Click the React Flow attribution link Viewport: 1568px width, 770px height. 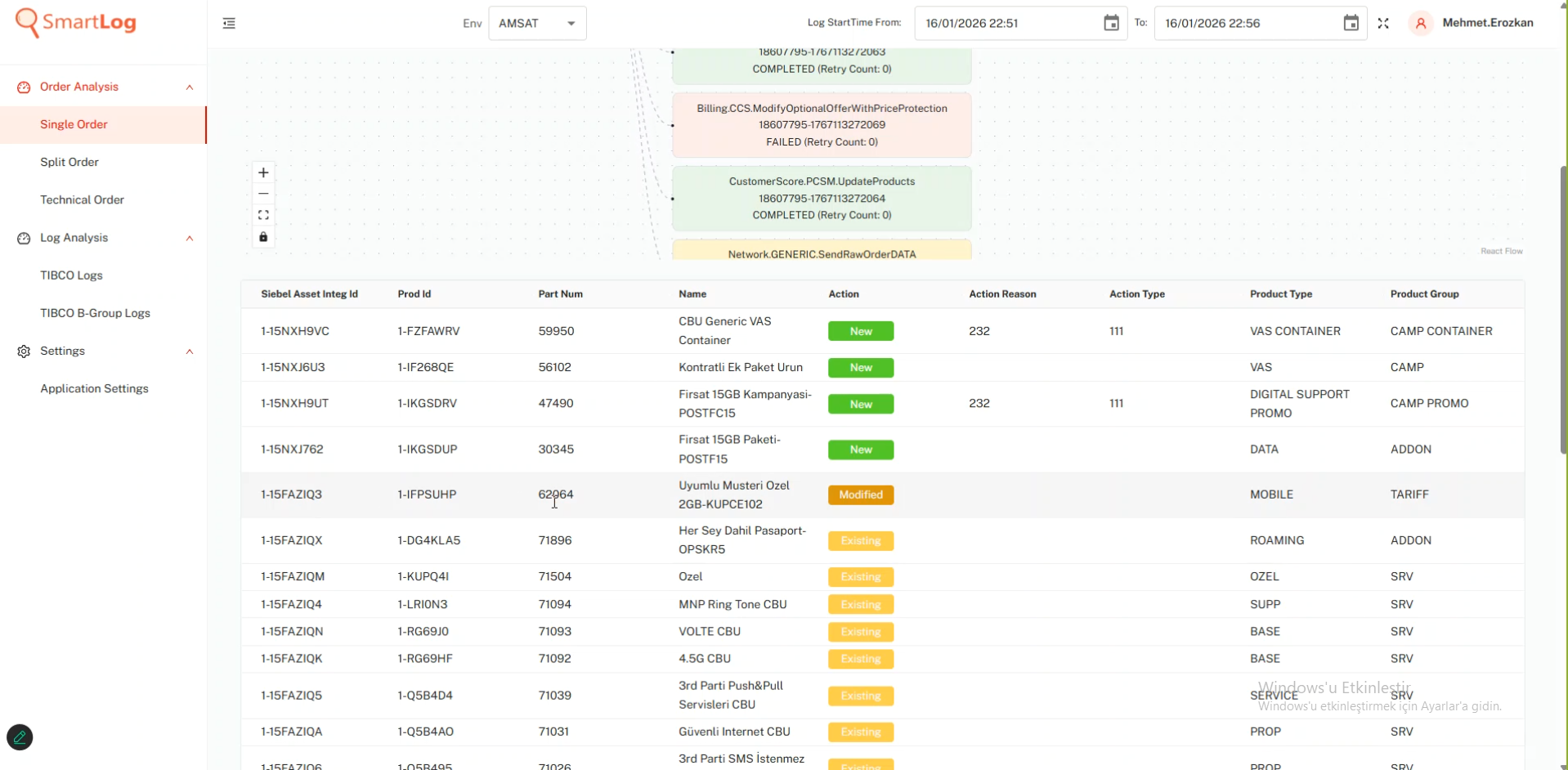coord(1501,251)
